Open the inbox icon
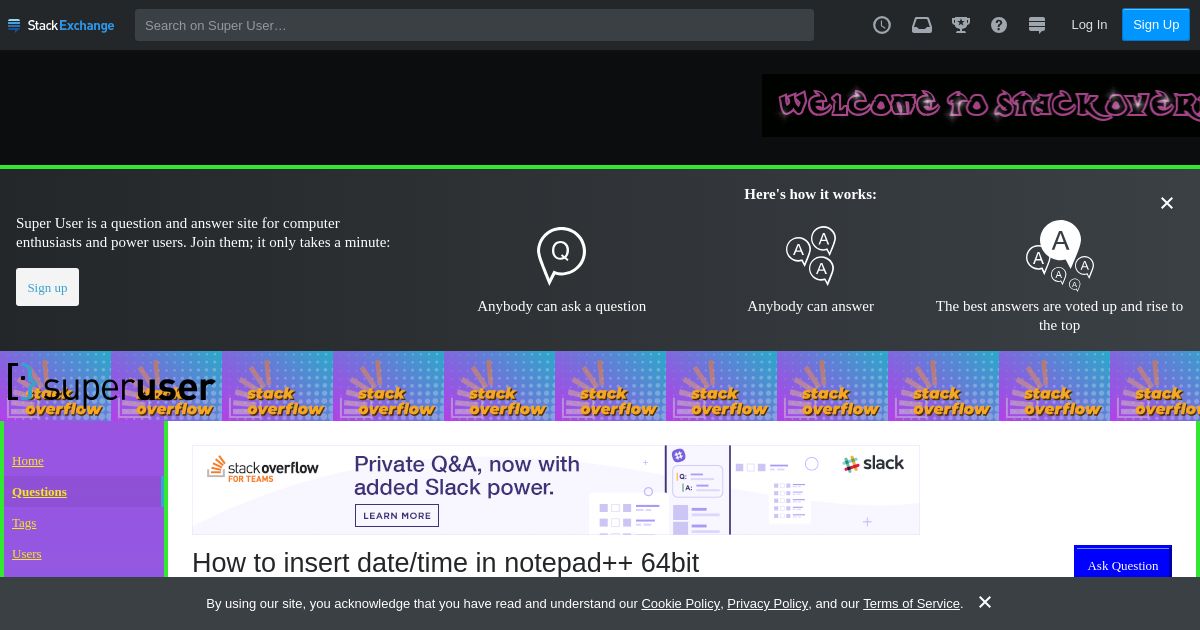 point(922,25)
